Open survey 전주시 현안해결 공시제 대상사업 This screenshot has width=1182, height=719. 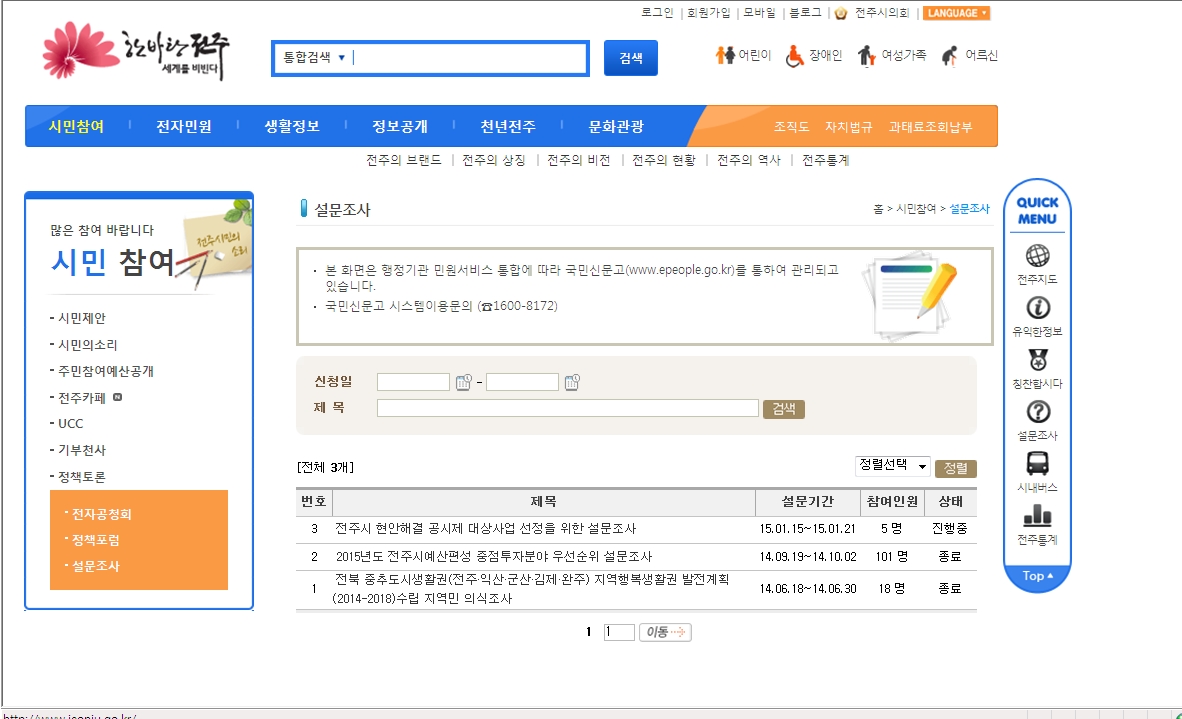tap(485, 528)
